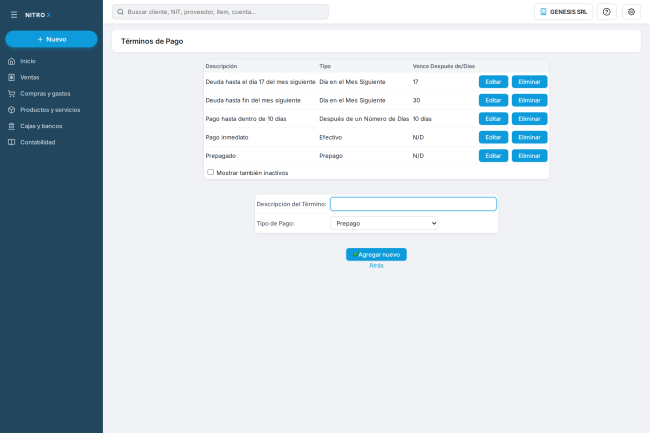Click the 'Vence Después de/Días' column header

point(444,66)
